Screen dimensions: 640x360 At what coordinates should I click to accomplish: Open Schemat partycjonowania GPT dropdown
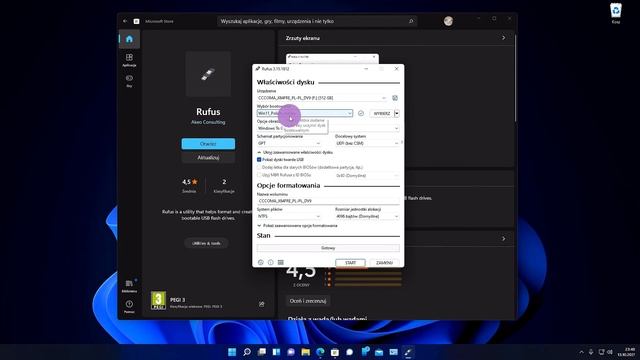289,143
